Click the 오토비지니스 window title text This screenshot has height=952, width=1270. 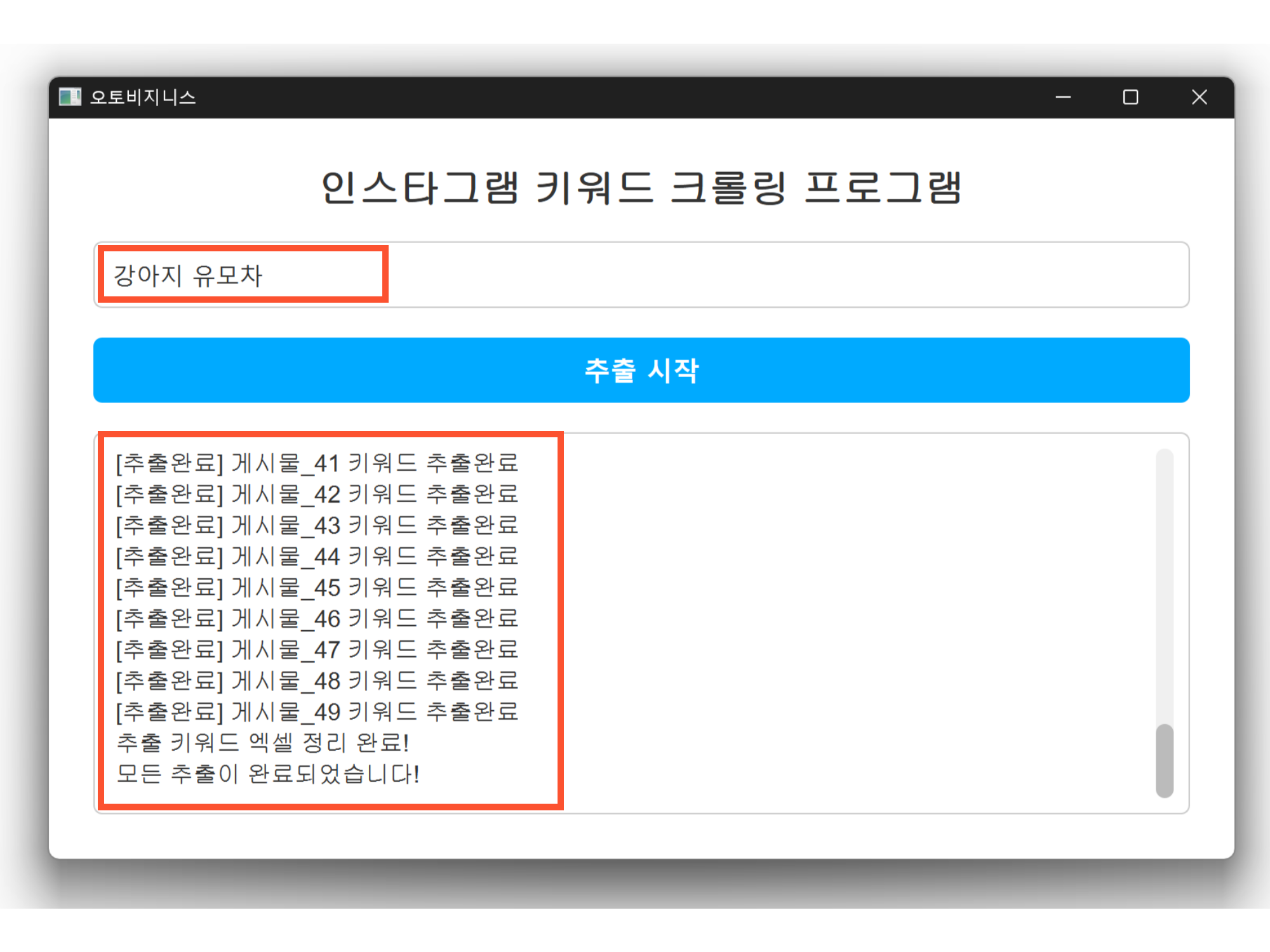tap(143, 97)
